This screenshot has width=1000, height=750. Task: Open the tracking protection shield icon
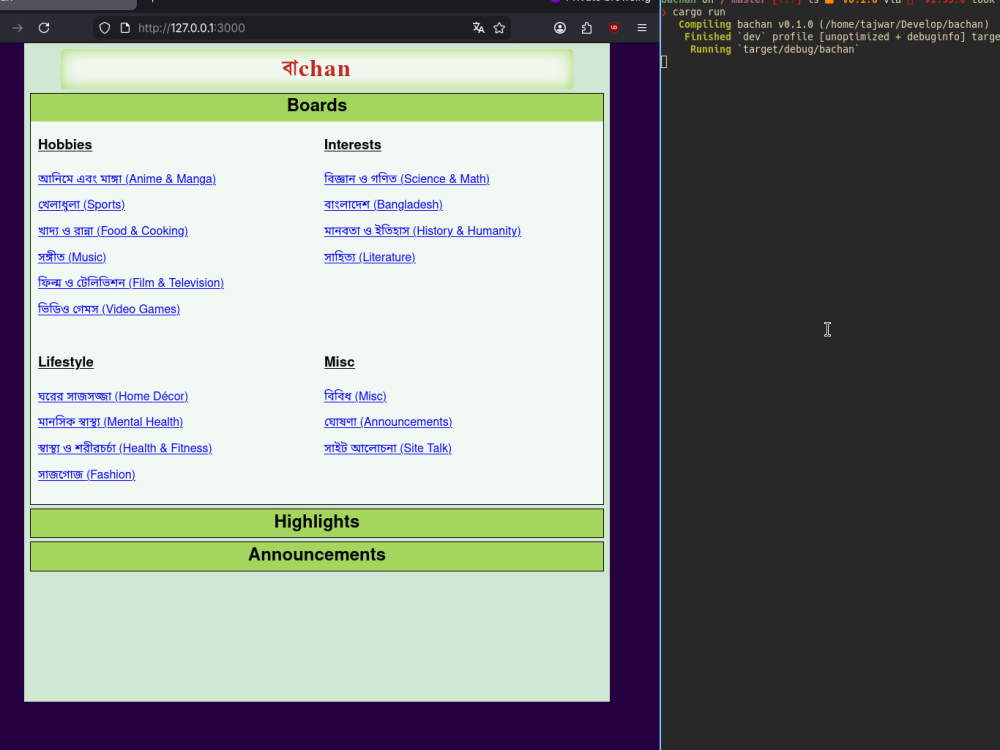coord(105,28)
